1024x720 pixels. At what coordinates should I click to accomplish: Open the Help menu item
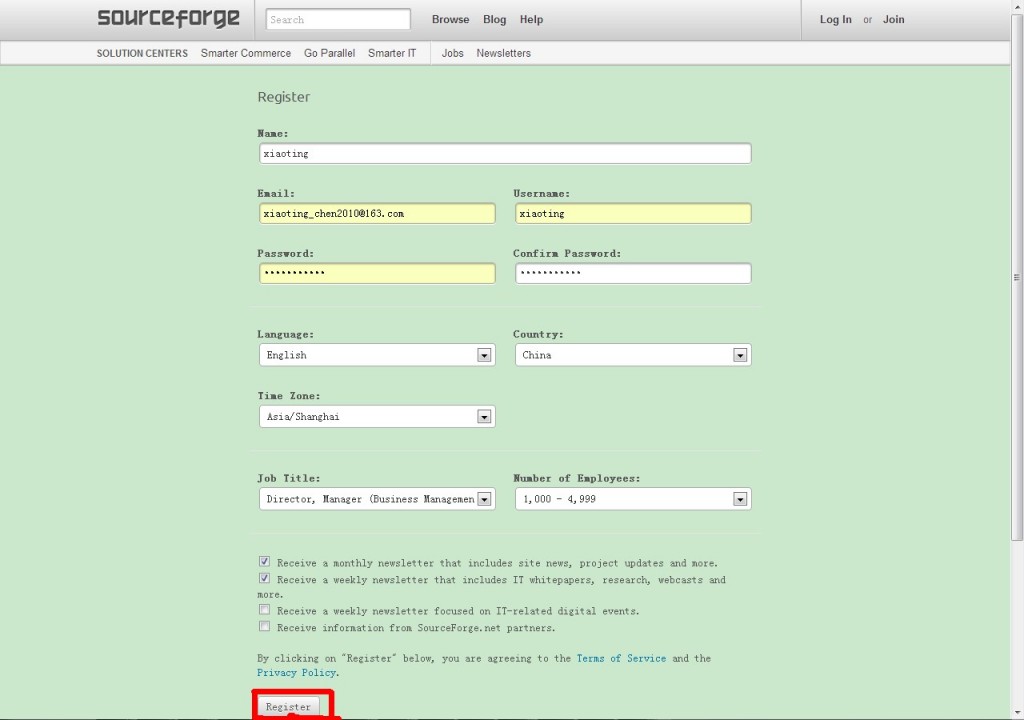531,20
